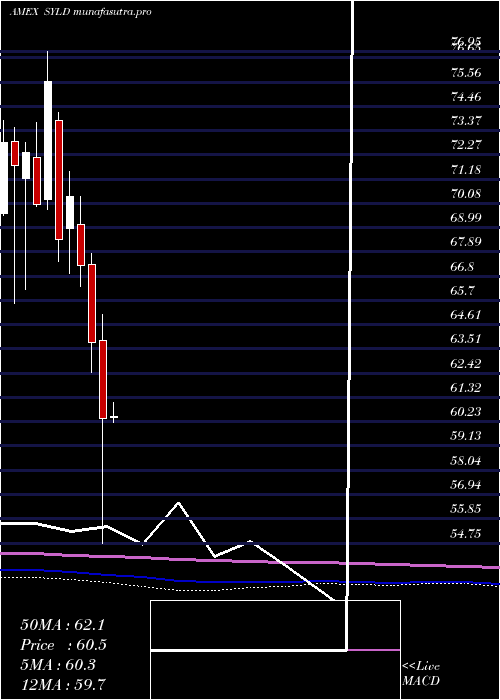This screenshot has height=700, width=500.
Task: Click the 62.42 price axis label
Action: [466, 363]
